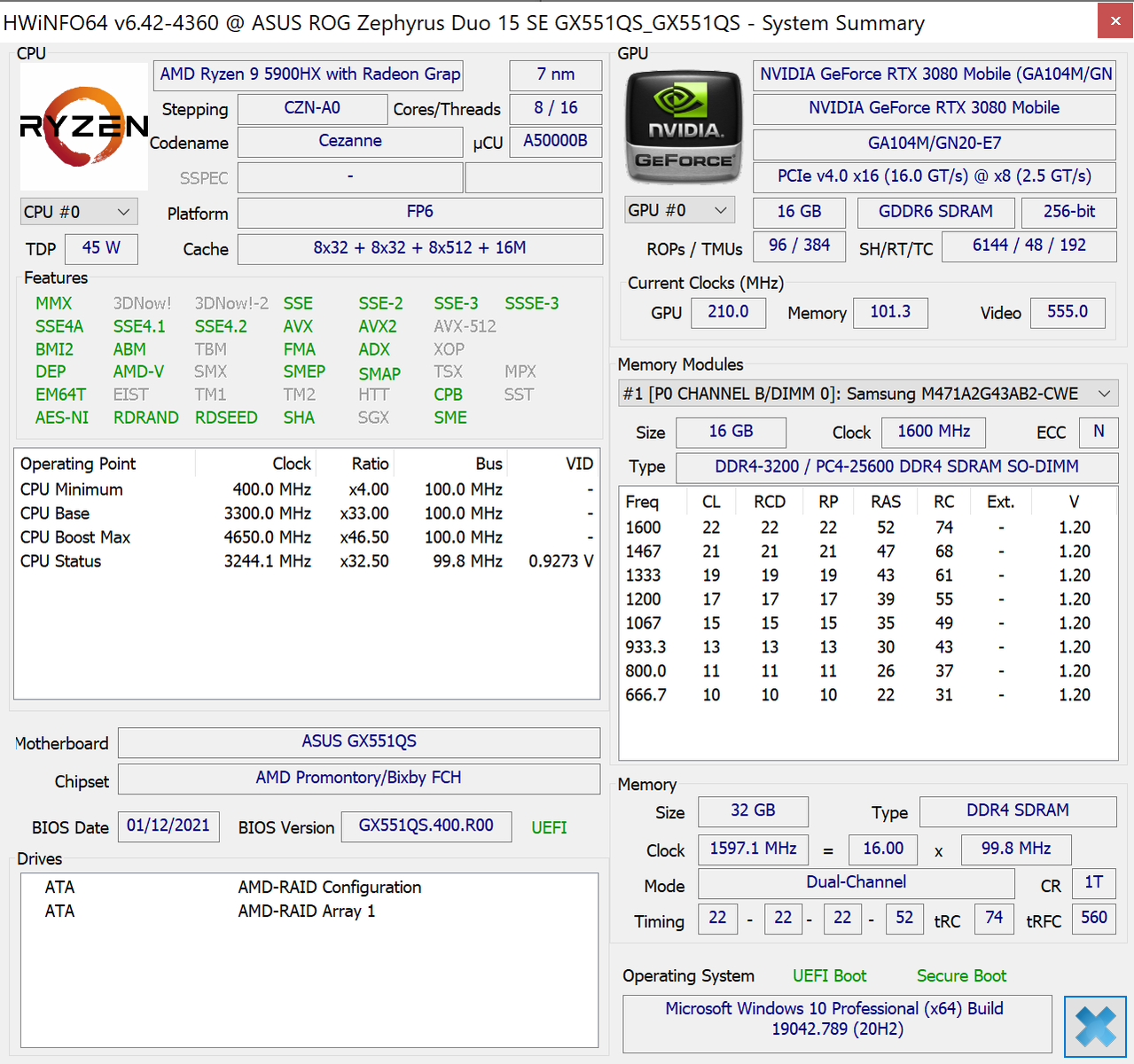Click the Cezanne codename field
Viewport: 1134px width, 1064px height.
tap(350, 141)
